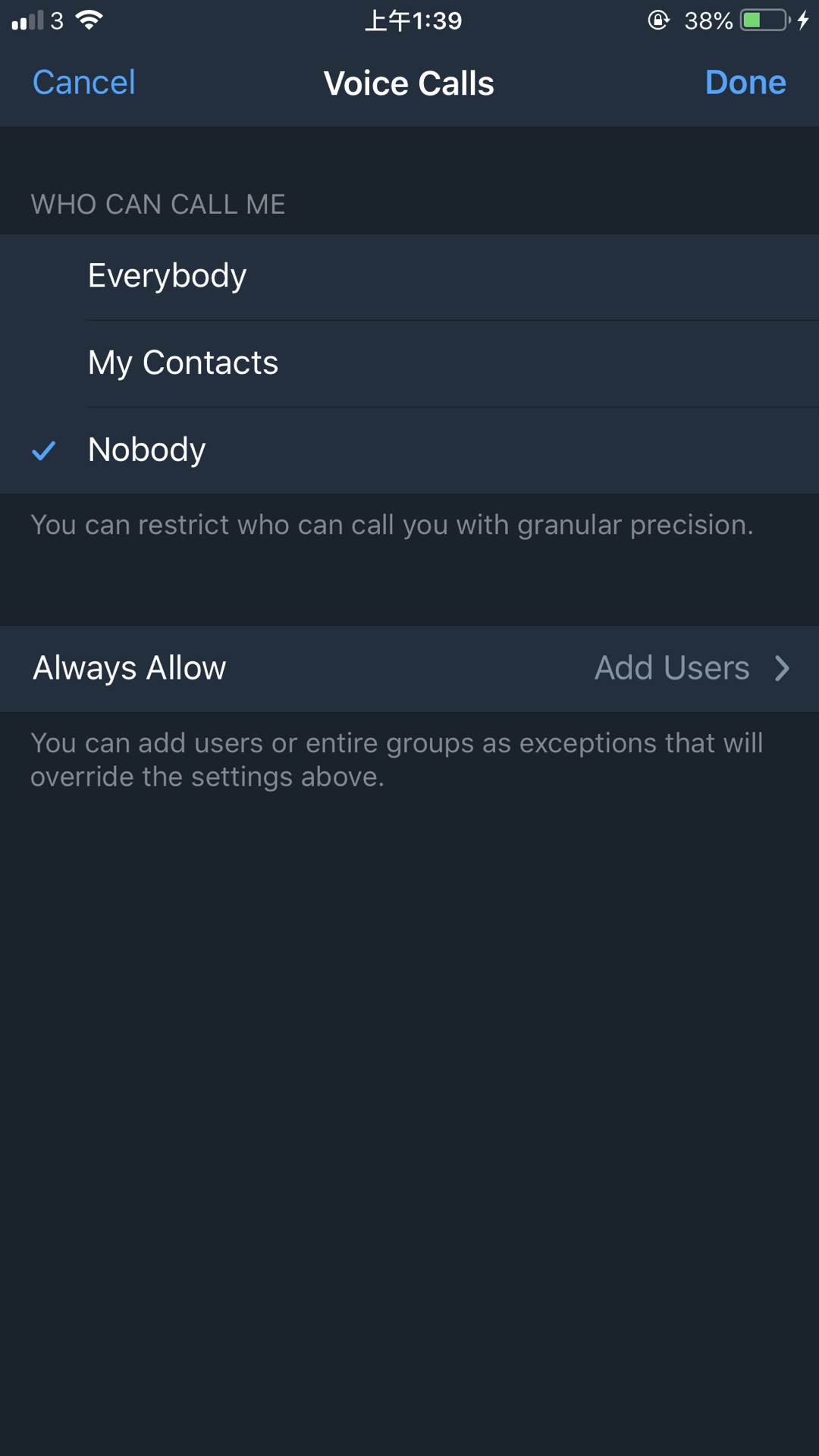Screen dimensions: 819x1456
Task: Tap the carrier name 3 label
Action: click(57, 20)
